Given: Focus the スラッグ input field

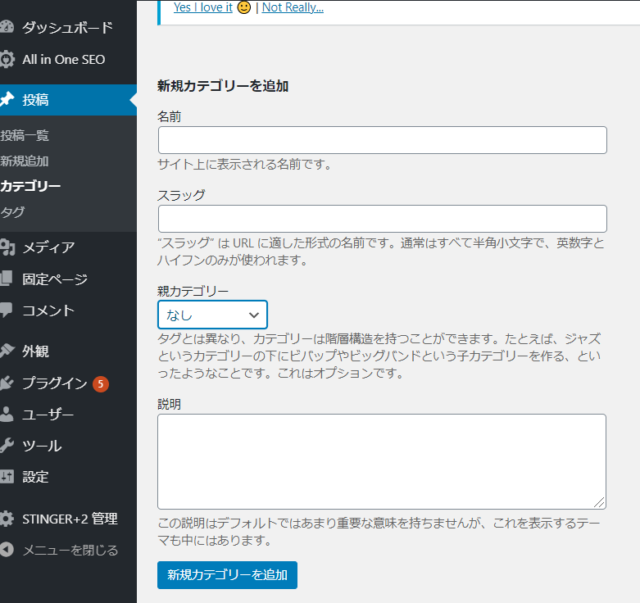Looking at the screenshot, I should [382, 219].
